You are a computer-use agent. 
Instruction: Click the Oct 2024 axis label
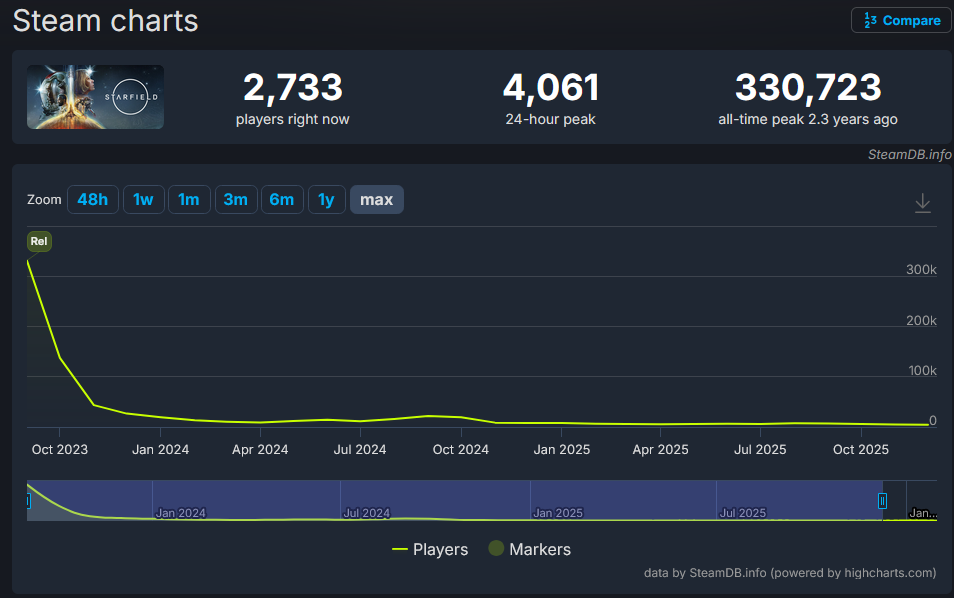click(x=461, y=450)
